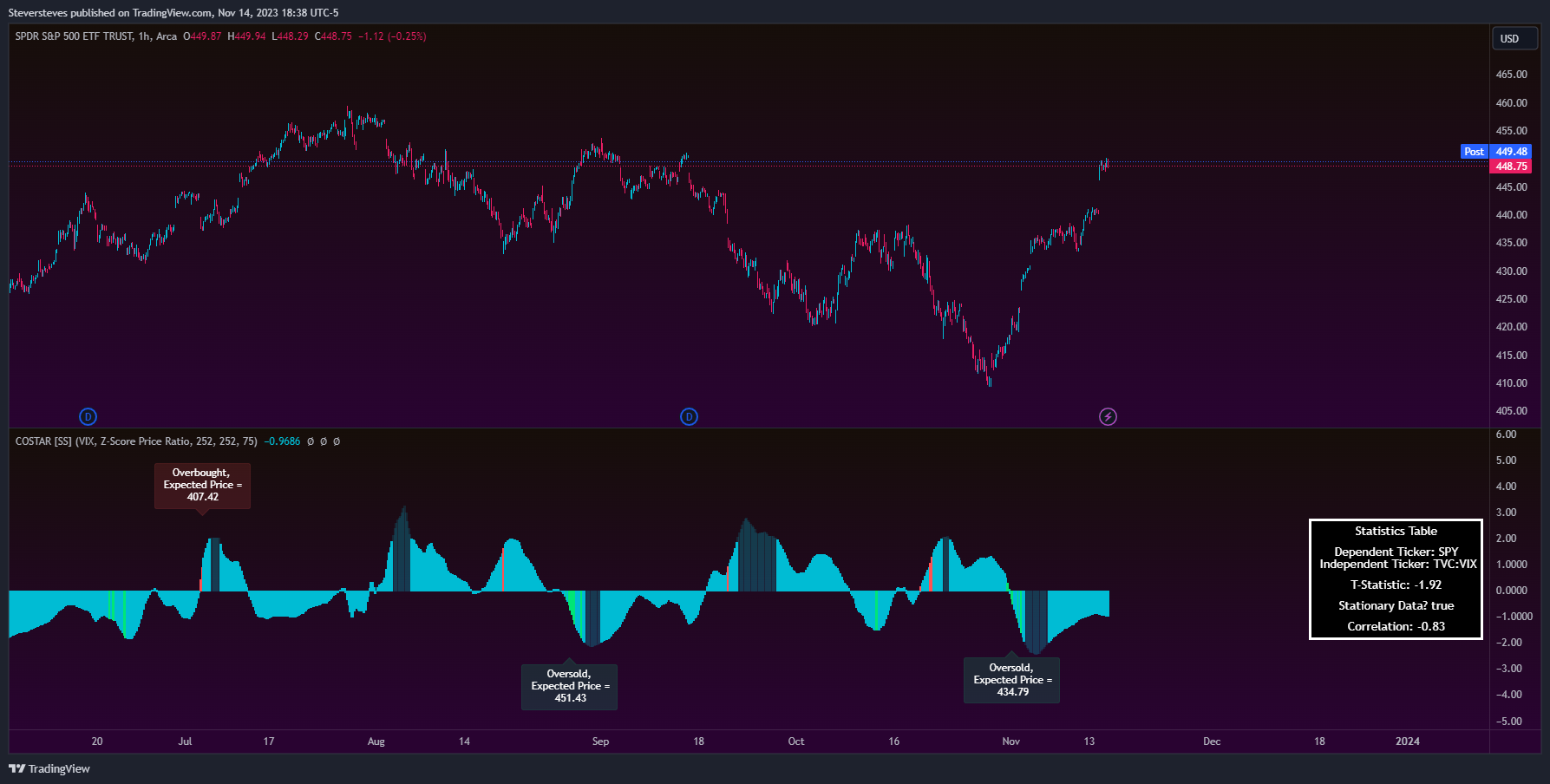
Task: Click the 440.00 price axis label
Action: (x=1511, y=215)
